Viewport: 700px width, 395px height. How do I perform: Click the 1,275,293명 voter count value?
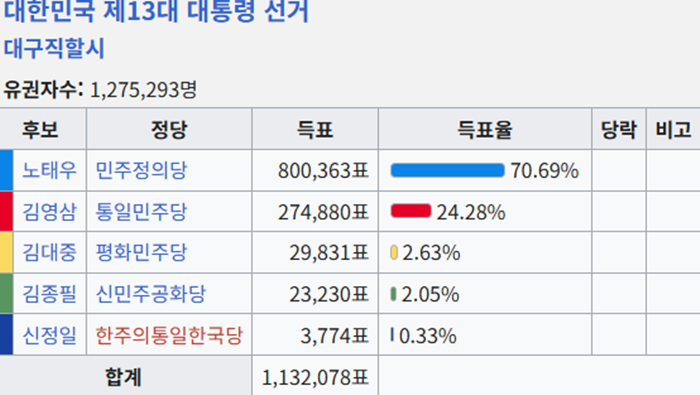coord(143,90)
